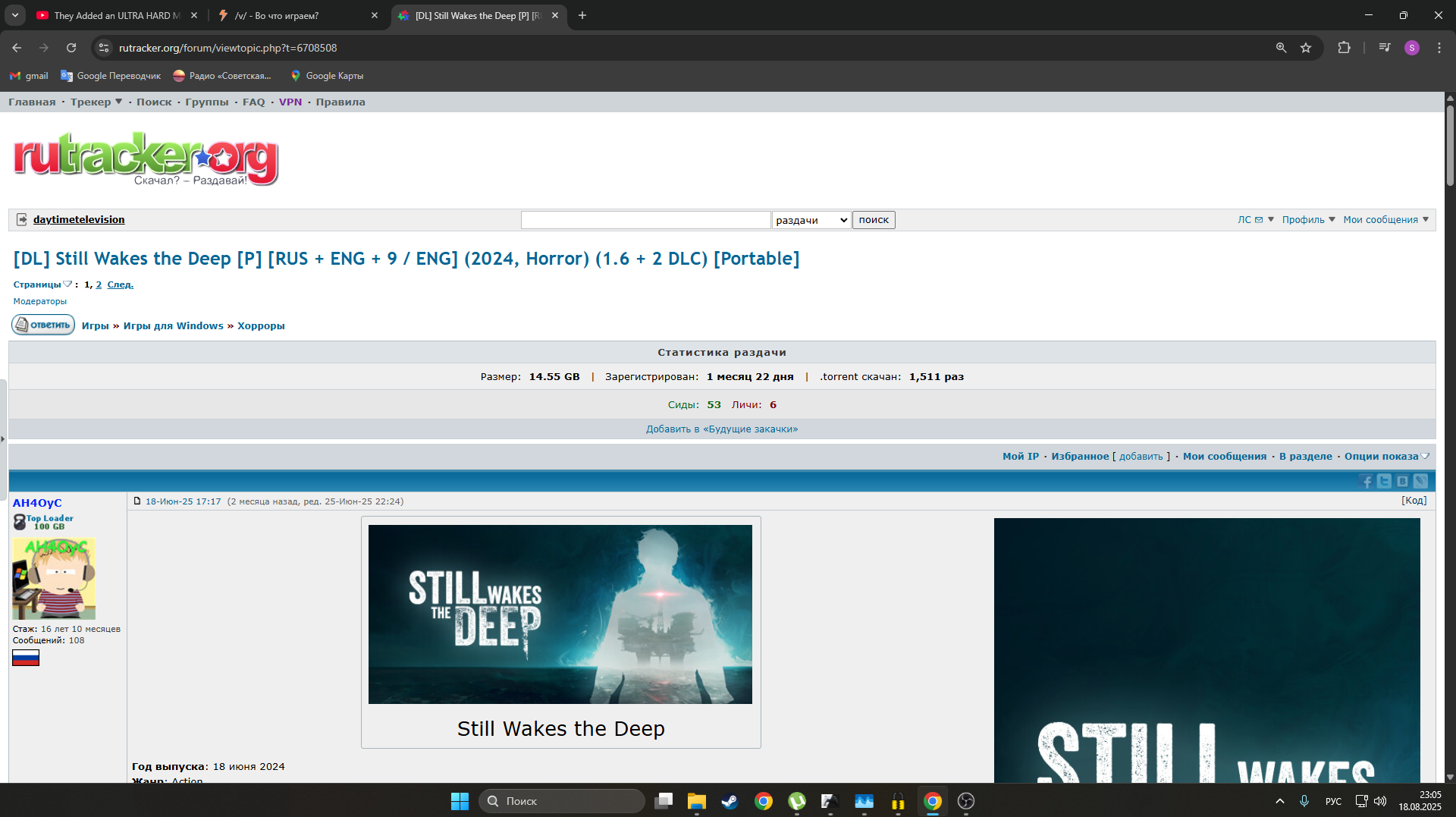Go to Главная in the top menu
1456x817 pixels.
(x=32, y=102)
